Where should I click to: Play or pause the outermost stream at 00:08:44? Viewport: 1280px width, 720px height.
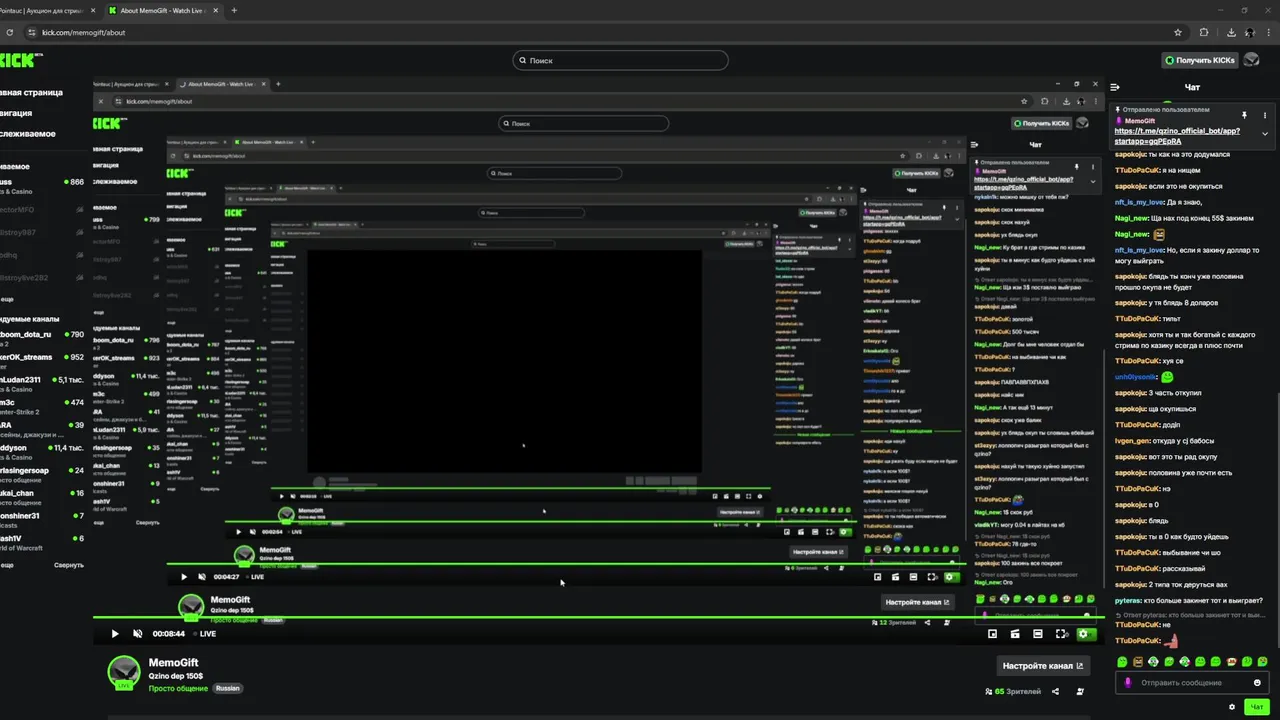(115, 634)
